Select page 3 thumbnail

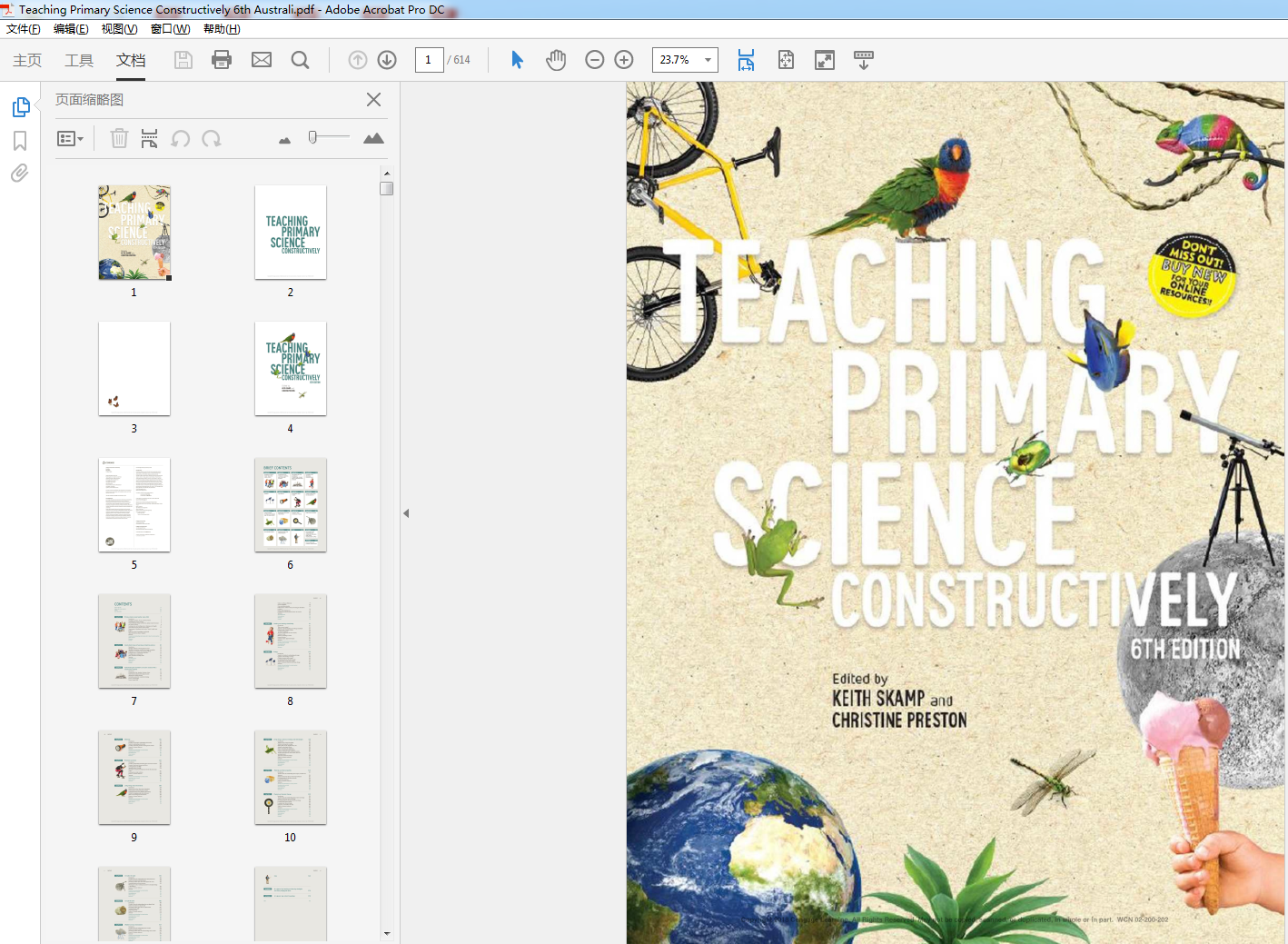(x=134, y=369)
